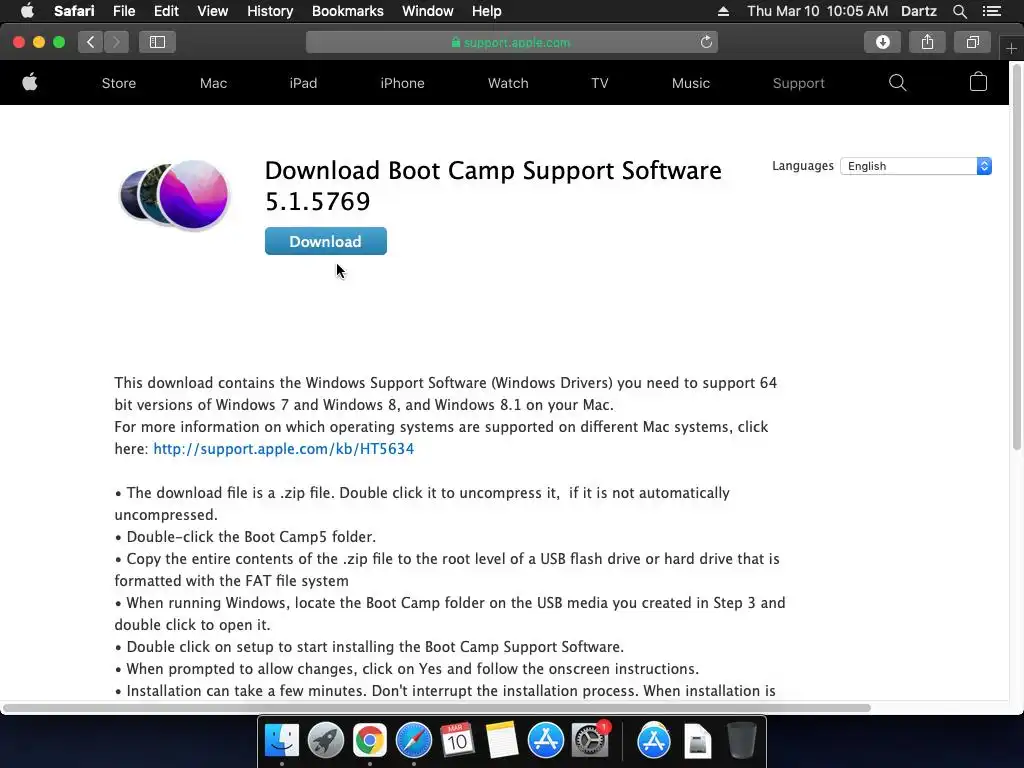
Task: Show the tab overview
Action: tap(972, 42)
